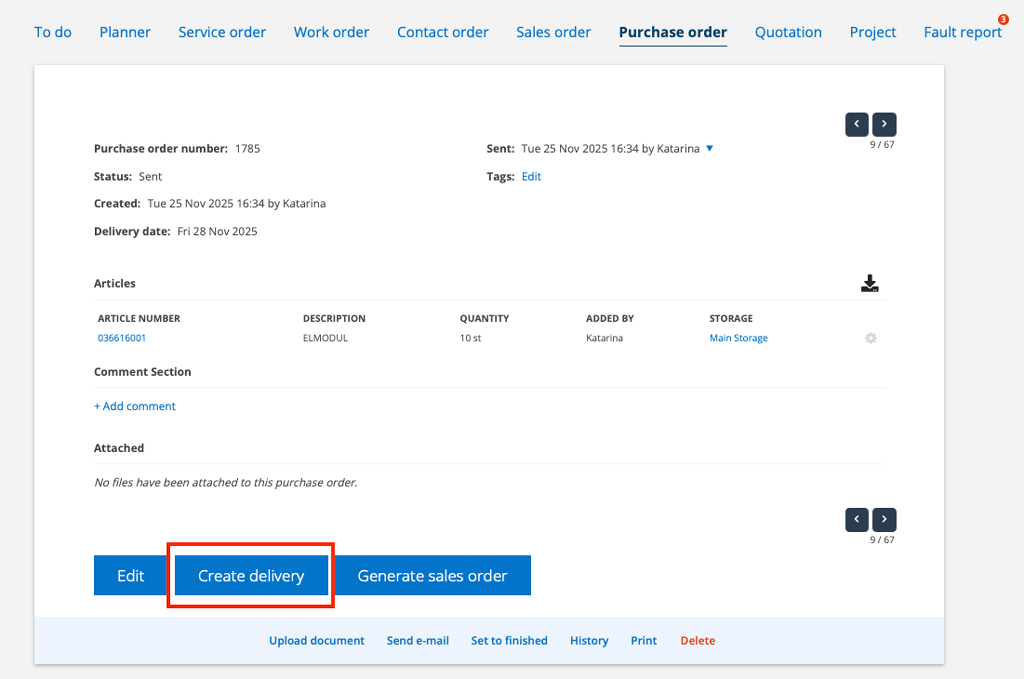
Task: Click the bottom next order arrow
Action: [x=884, y=520]
